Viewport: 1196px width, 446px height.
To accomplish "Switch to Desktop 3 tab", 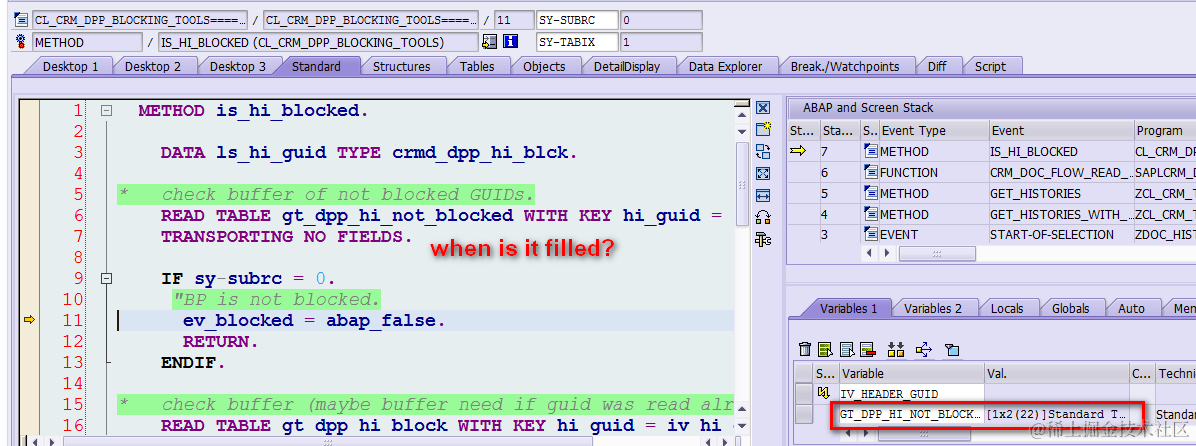I will click(x=238, y=66).
